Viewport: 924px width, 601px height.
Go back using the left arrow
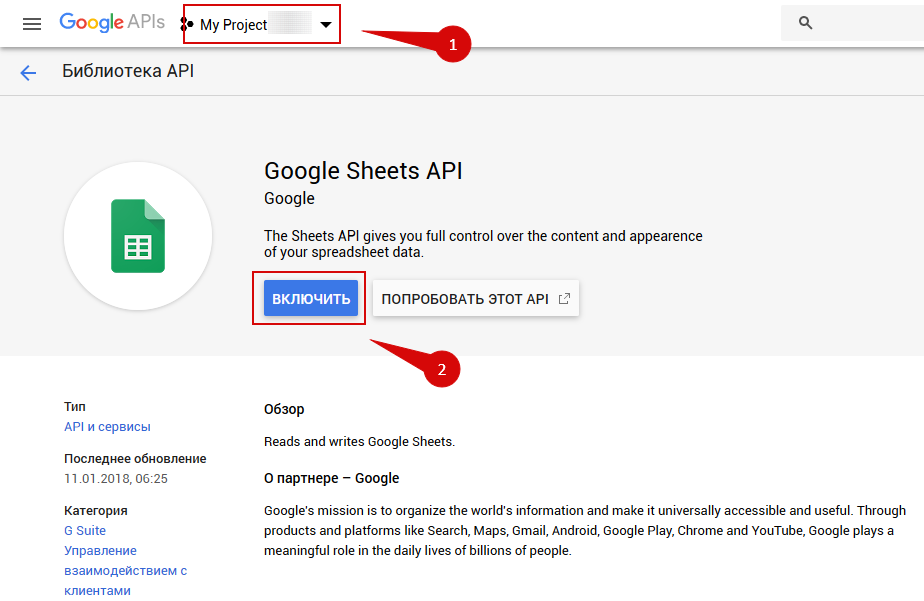28,72
